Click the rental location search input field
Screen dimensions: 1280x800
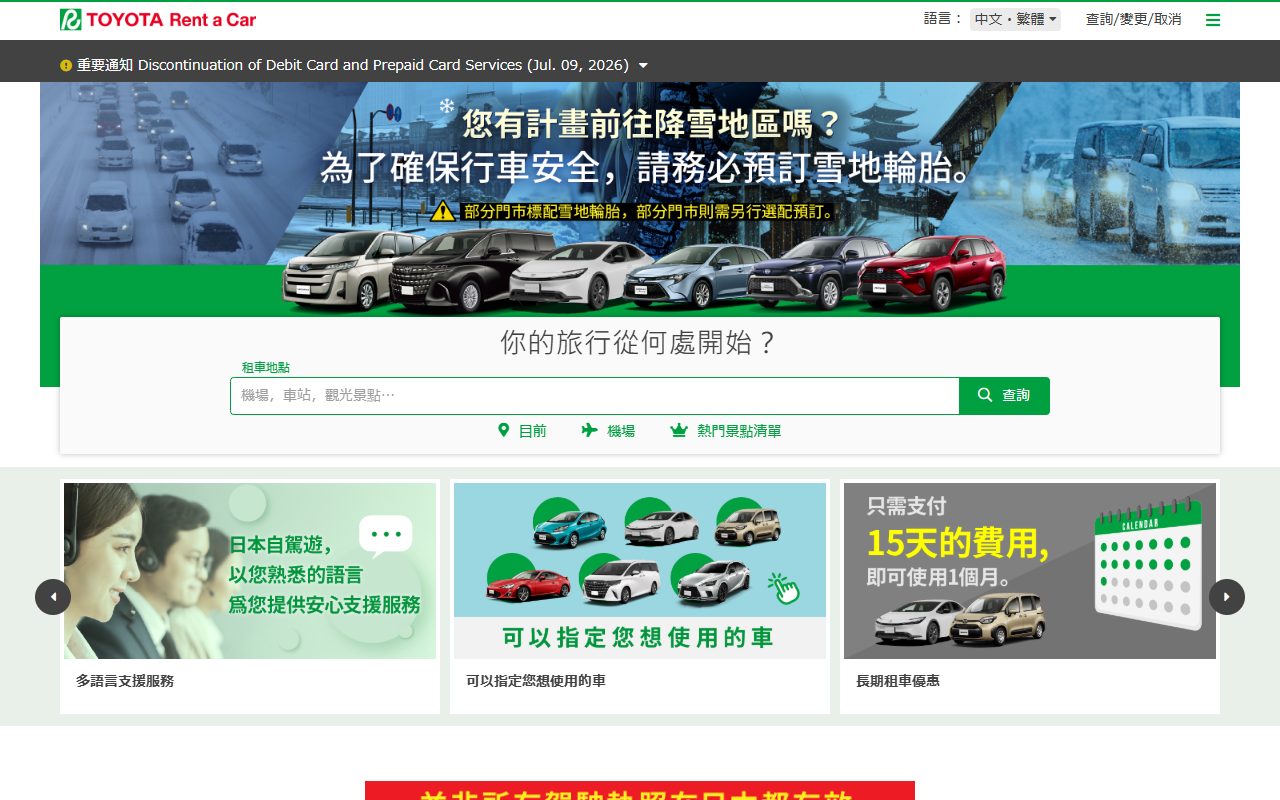pos(595,396)
